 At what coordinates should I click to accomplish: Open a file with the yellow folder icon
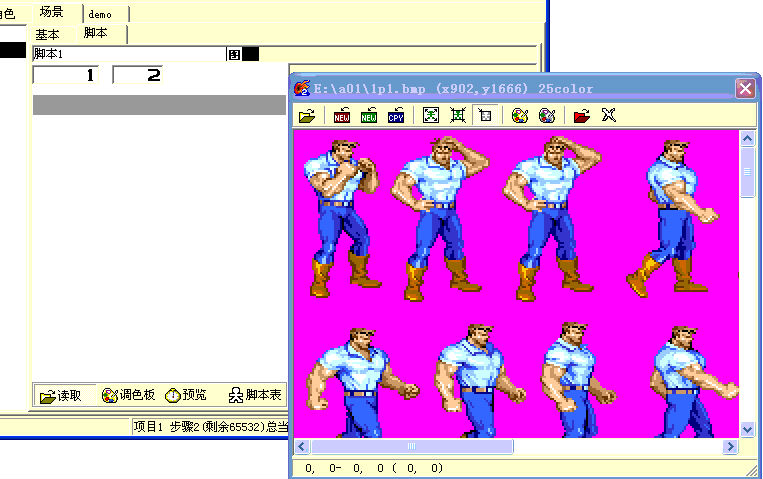coord(307,116)
